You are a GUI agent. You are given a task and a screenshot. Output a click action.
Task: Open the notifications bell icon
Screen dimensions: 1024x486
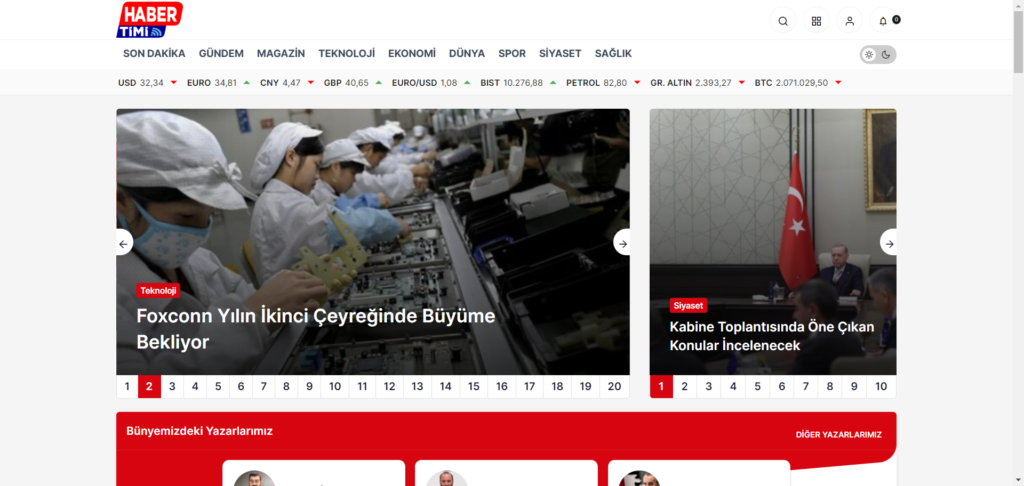tap(883, 21)
